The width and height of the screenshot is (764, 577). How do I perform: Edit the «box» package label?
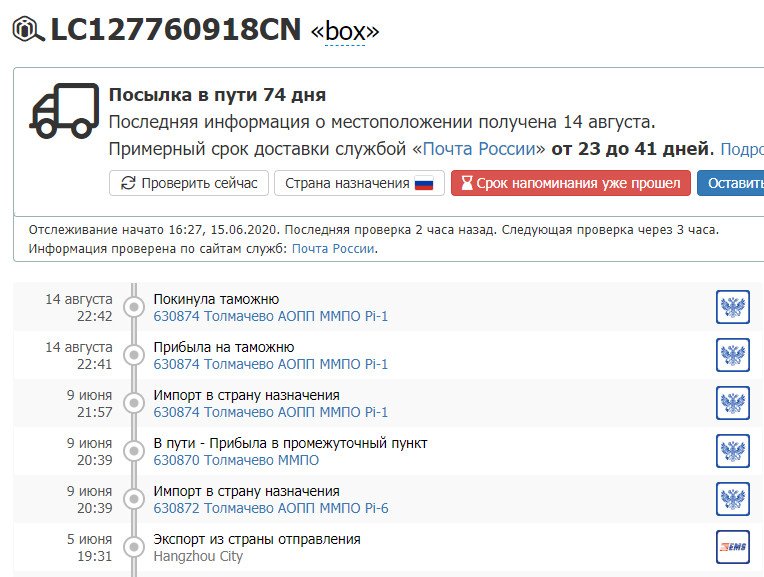click(x=345, y=32)
